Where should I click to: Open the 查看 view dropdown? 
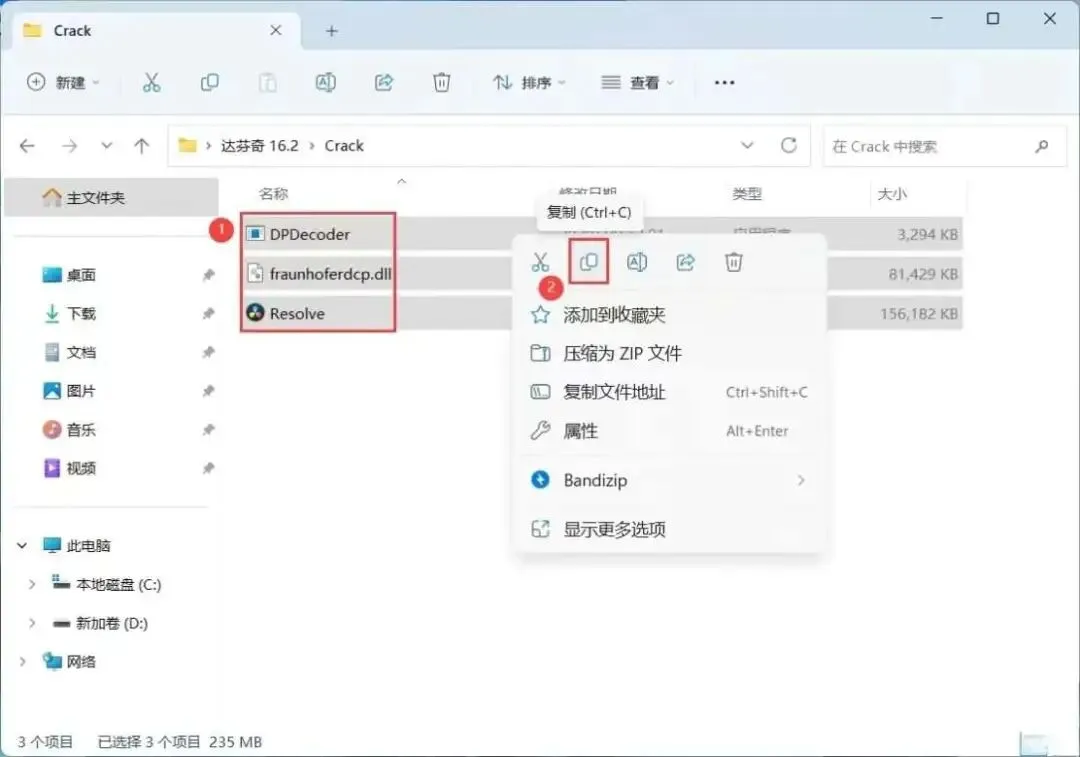637,83
